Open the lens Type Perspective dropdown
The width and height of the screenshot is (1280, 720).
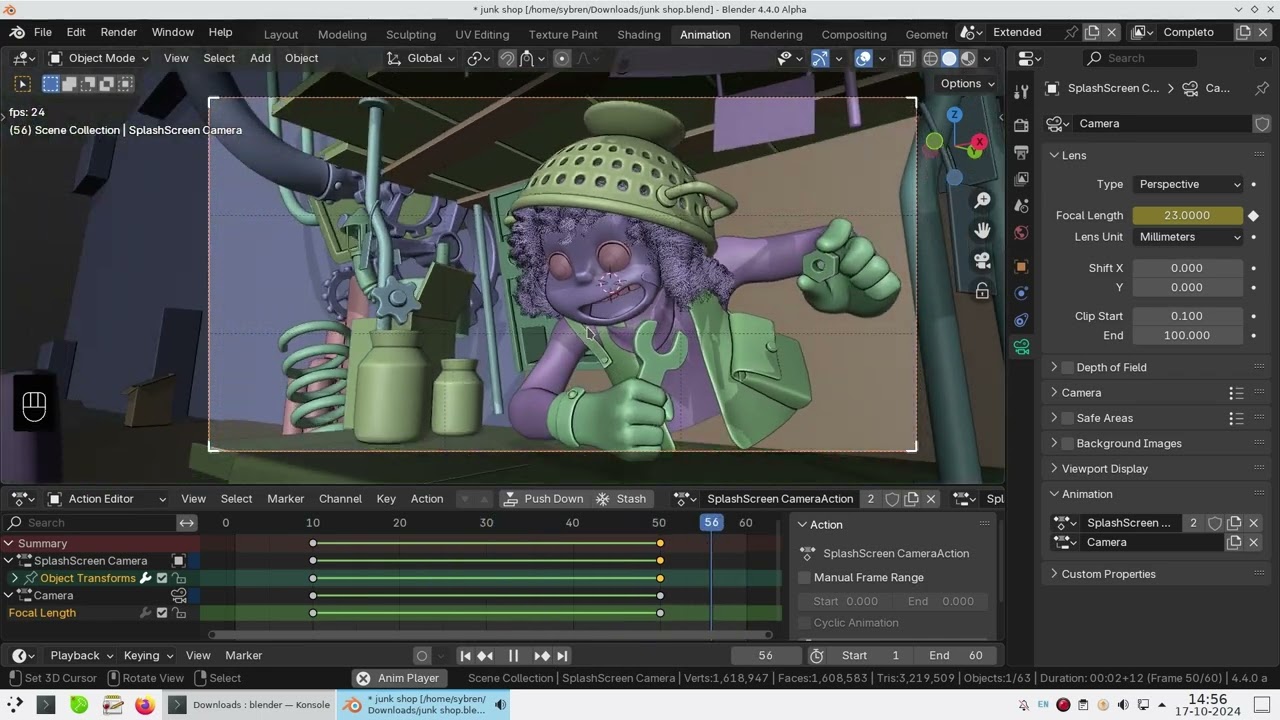pyautogui.click(x=1189, y=184)
